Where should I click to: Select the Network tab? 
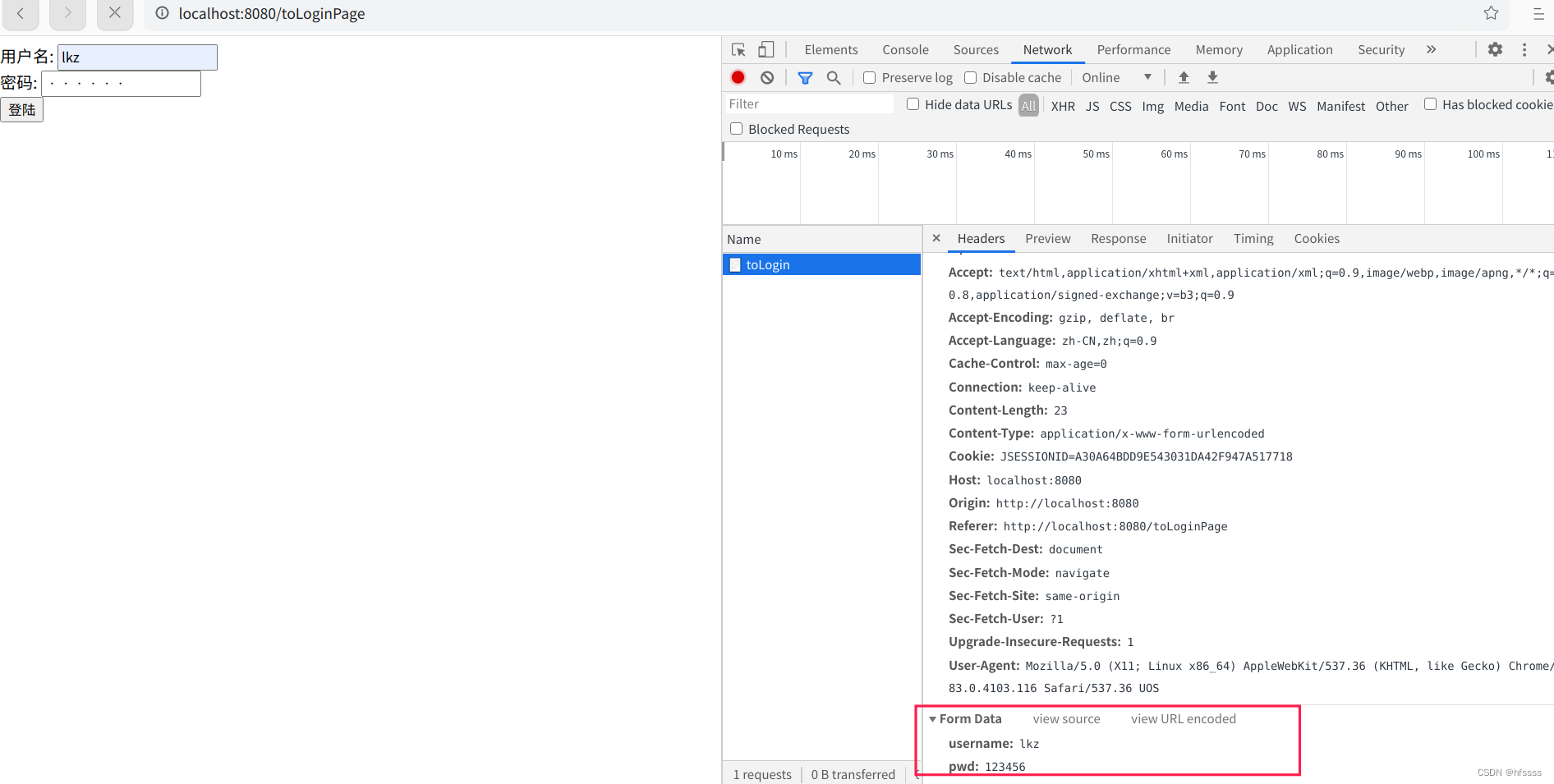pos(1047,50)
